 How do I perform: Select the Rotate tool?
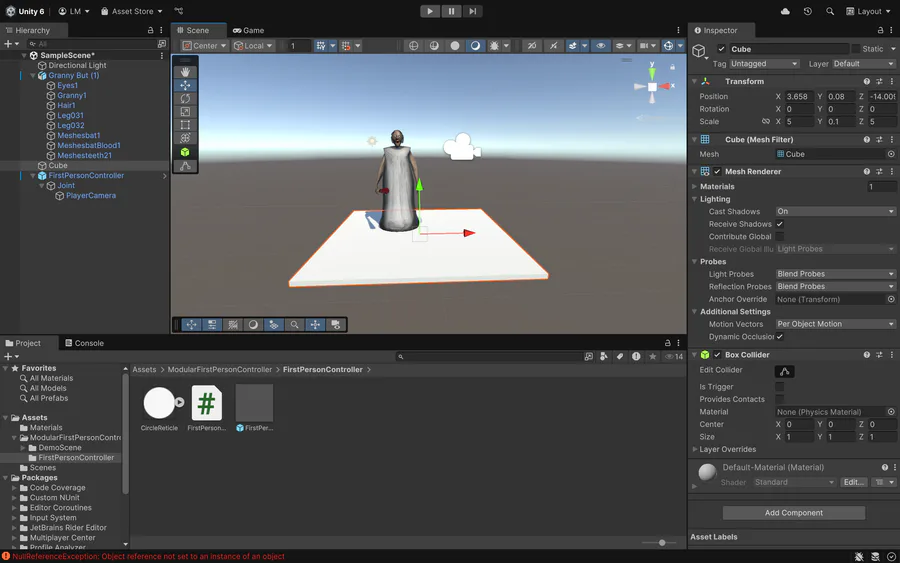[185, 98]
